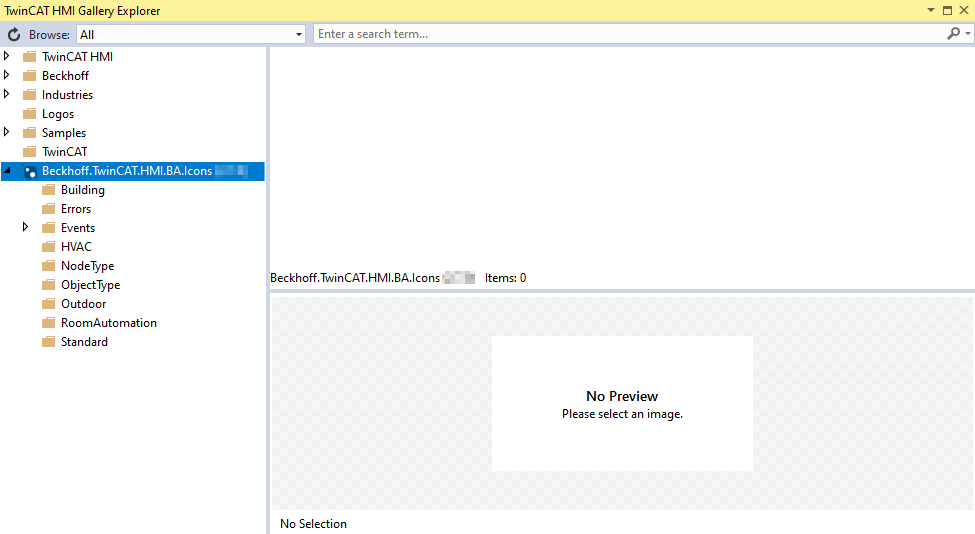Open the Building category label

[x=83, y=190]
